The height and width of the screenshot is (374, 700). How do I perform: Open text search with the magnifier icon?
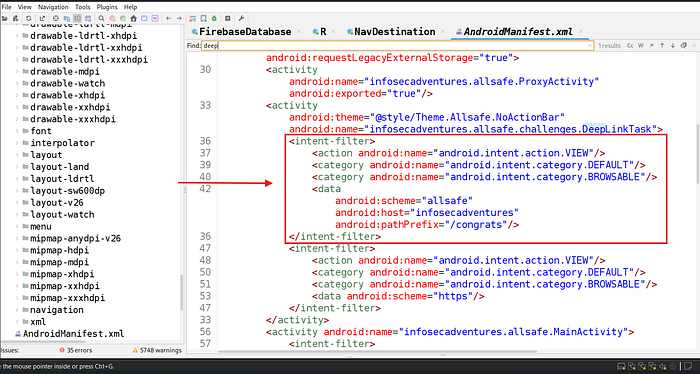(x=101, y=18)
